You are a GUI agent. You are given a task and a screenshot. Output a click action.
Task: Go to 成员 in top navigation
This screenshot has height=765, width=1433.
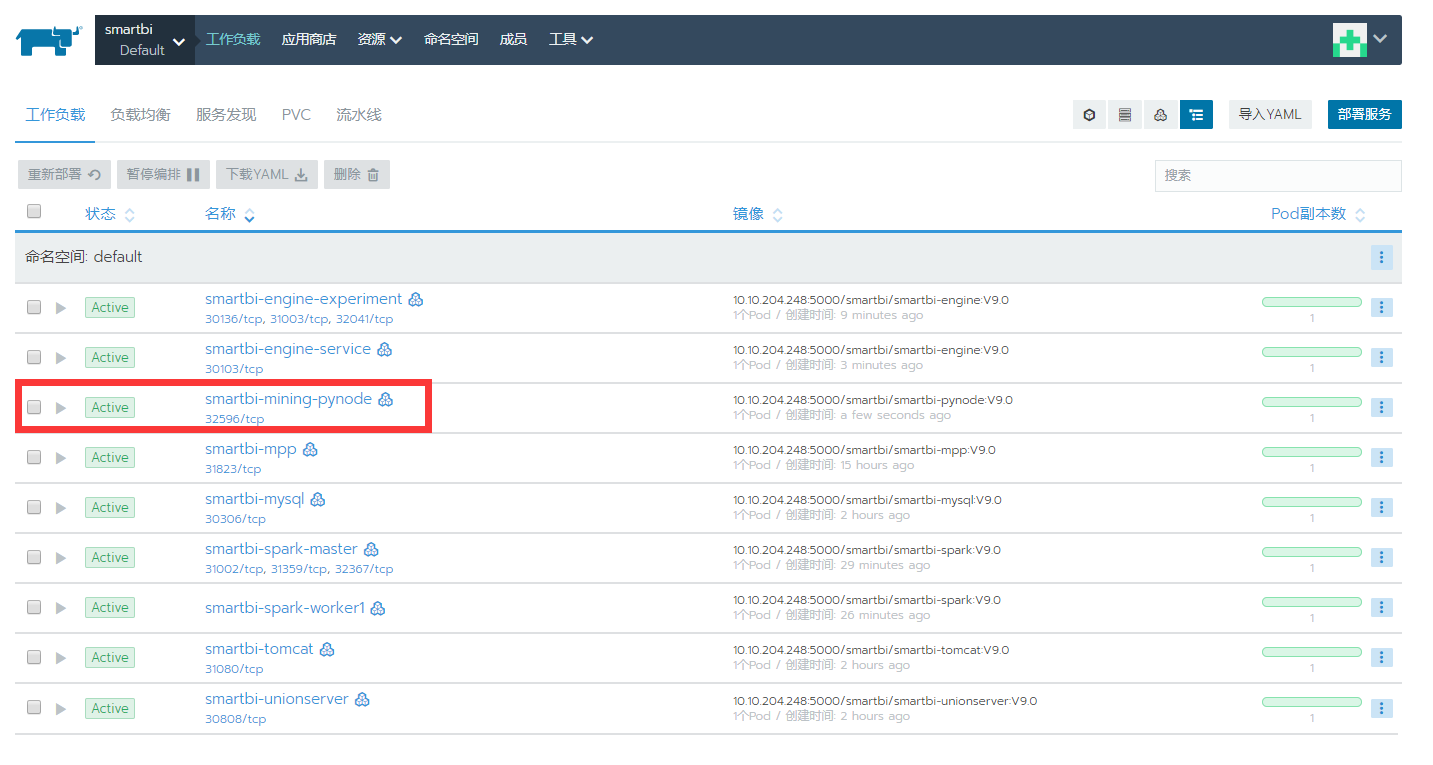[513, 40]
